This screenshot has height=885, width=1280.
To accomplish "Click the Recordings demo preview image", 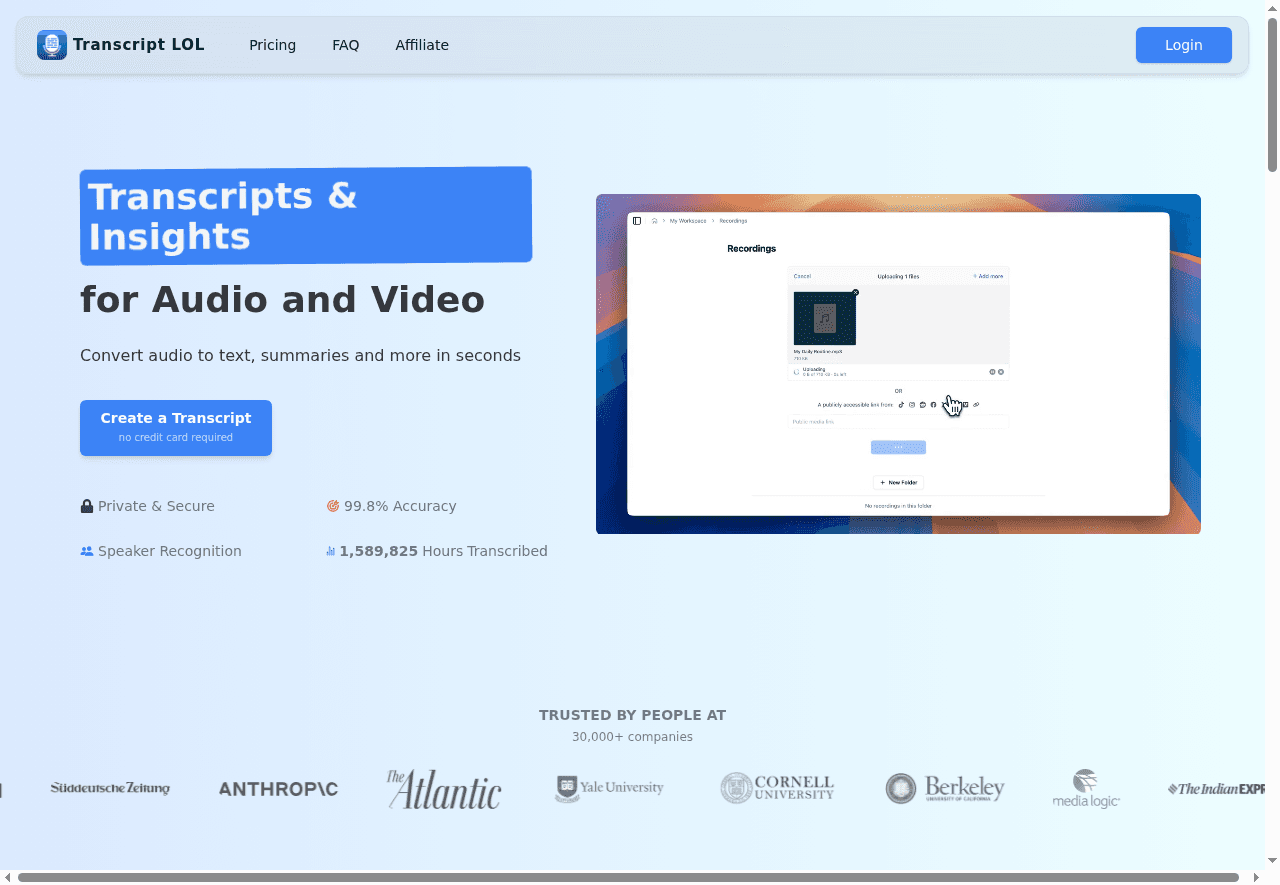I will 898,364.
